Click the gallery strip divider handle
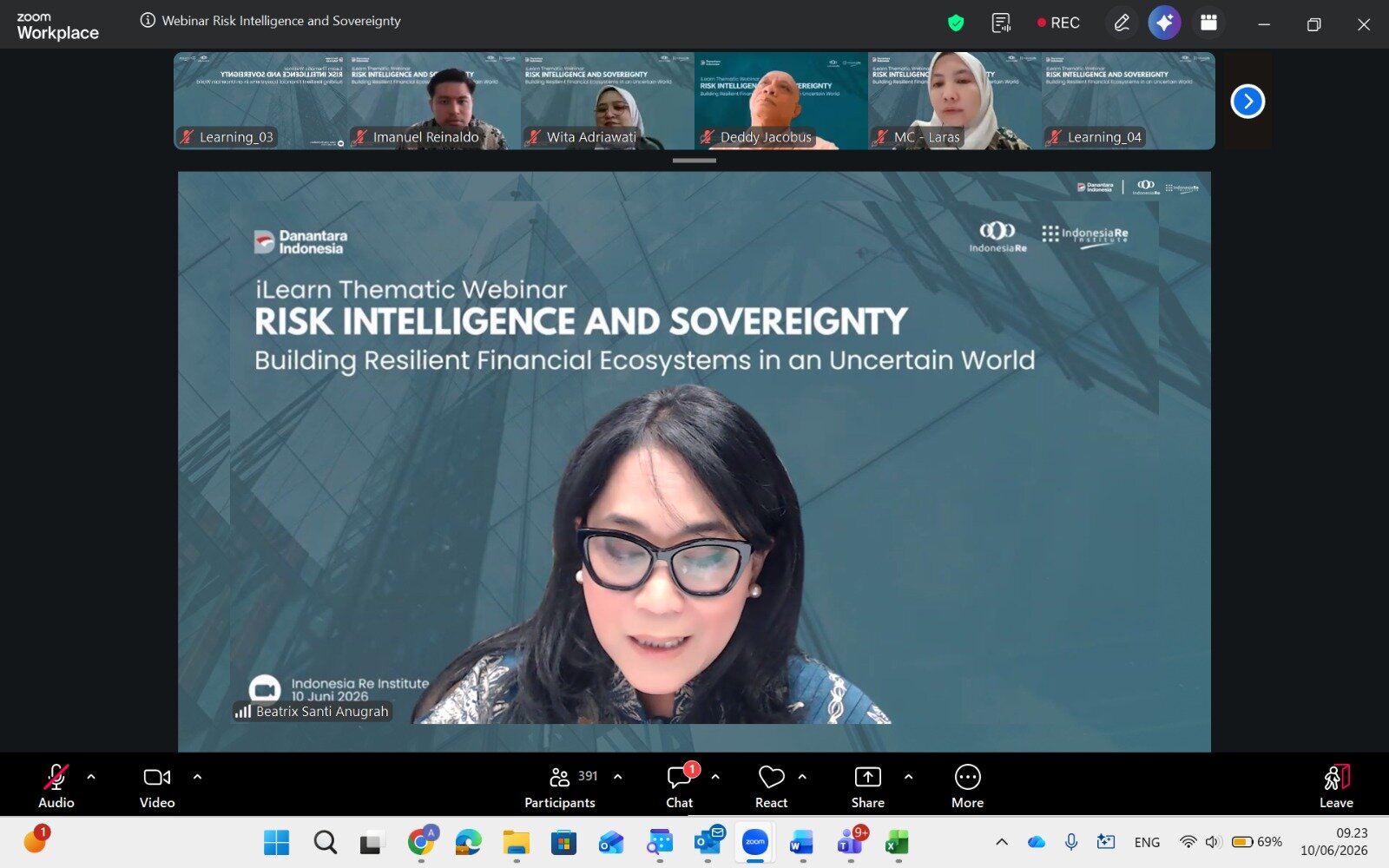1389x868 pixels. point(694,161)
